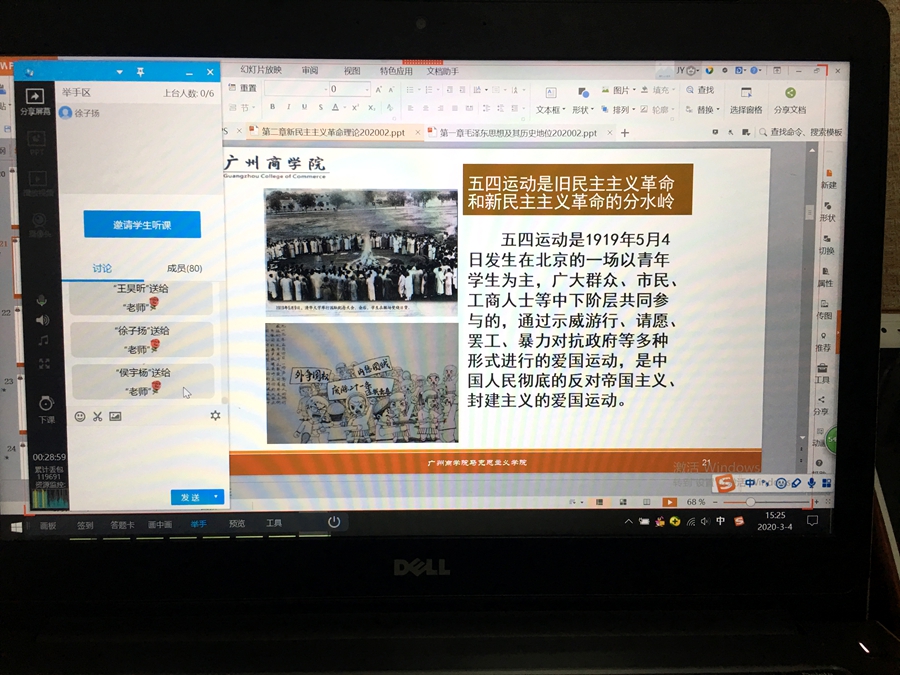Click the 分享屏幕 share screen icon
Viewport: 900px width, 675px height.
tap(34, 99)
